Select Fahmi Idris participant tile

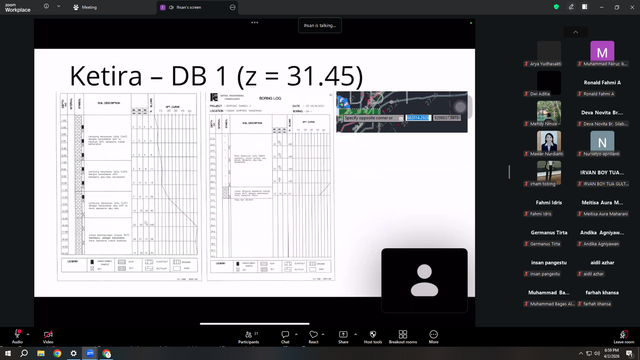549,205
